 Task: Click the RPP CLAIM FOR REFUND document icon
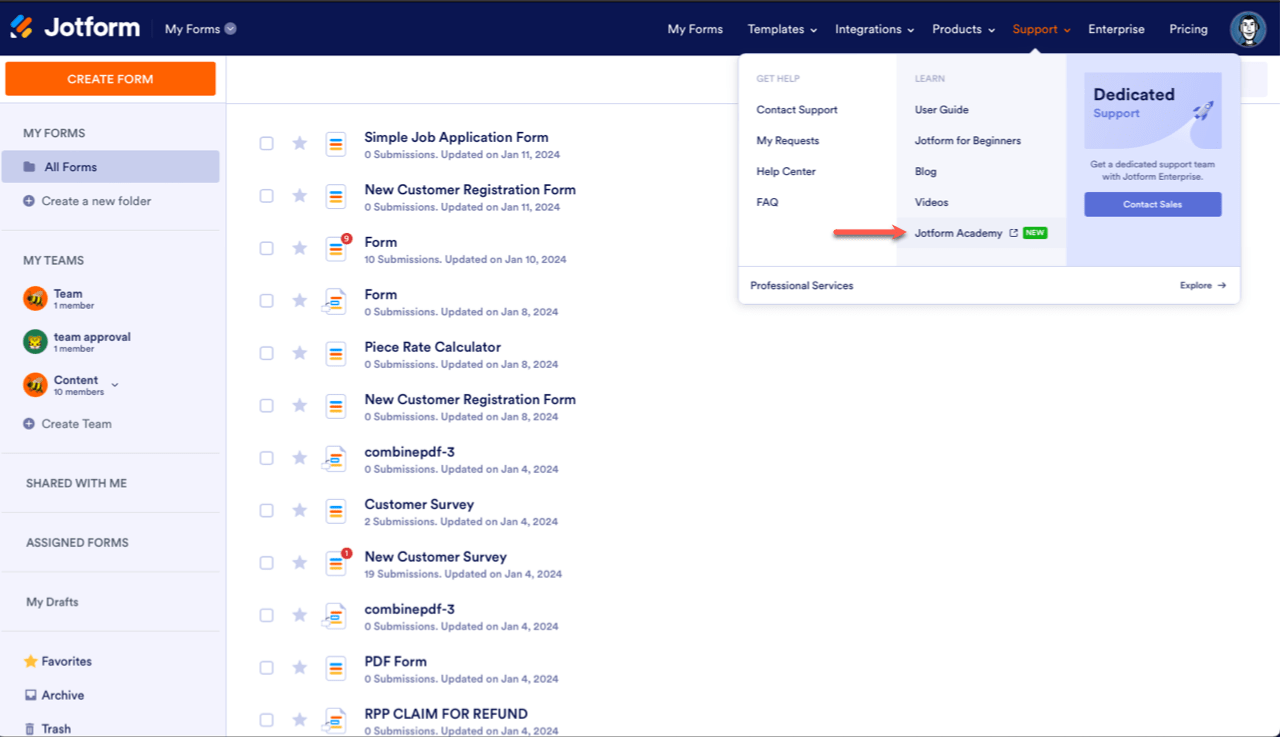[x=334, y=720]
